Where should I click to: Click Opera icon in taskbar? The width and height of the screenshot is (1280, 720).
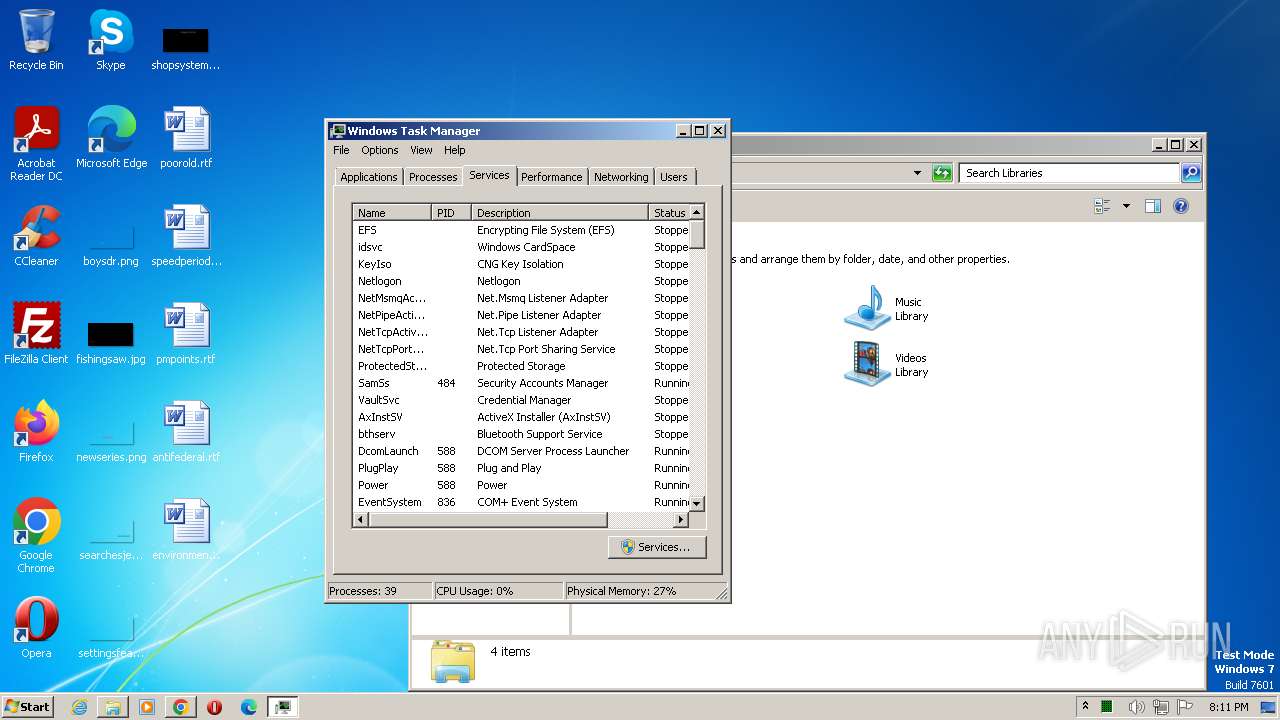point(214,707)
